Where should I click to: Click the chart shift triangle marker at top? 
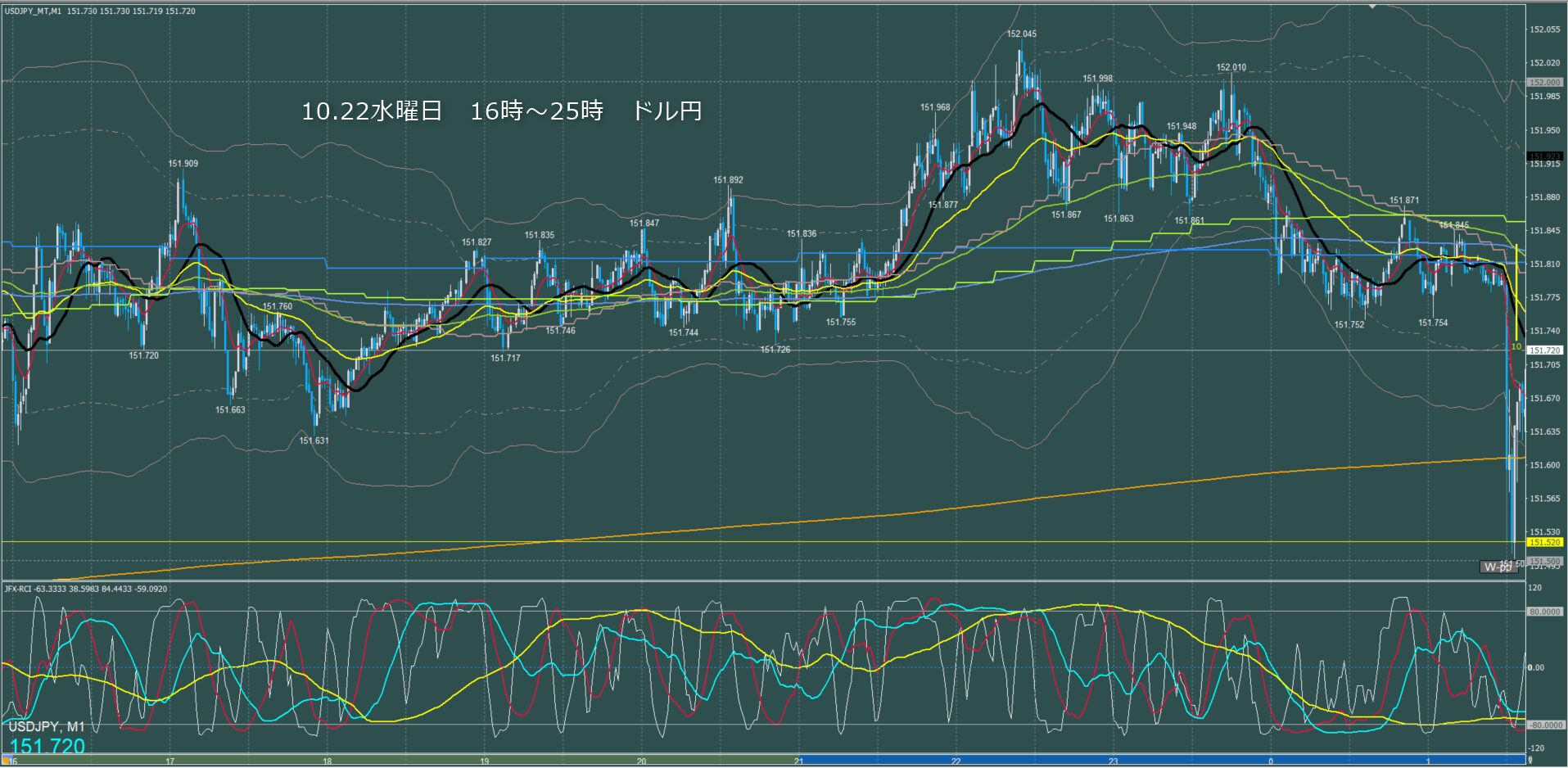pyautogui.click(x=1373, y=6)
